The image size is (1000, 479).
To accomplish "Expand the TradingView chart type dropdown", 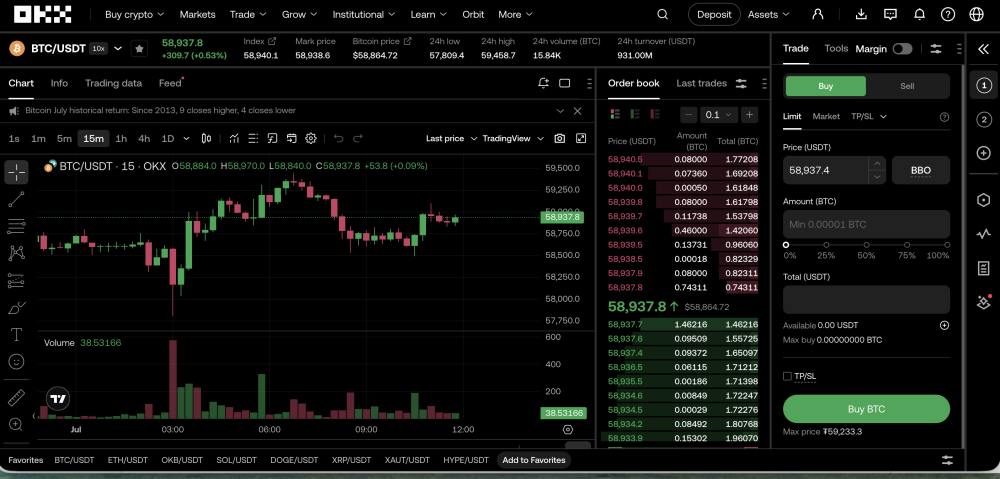I will click(x=513, y=138).
